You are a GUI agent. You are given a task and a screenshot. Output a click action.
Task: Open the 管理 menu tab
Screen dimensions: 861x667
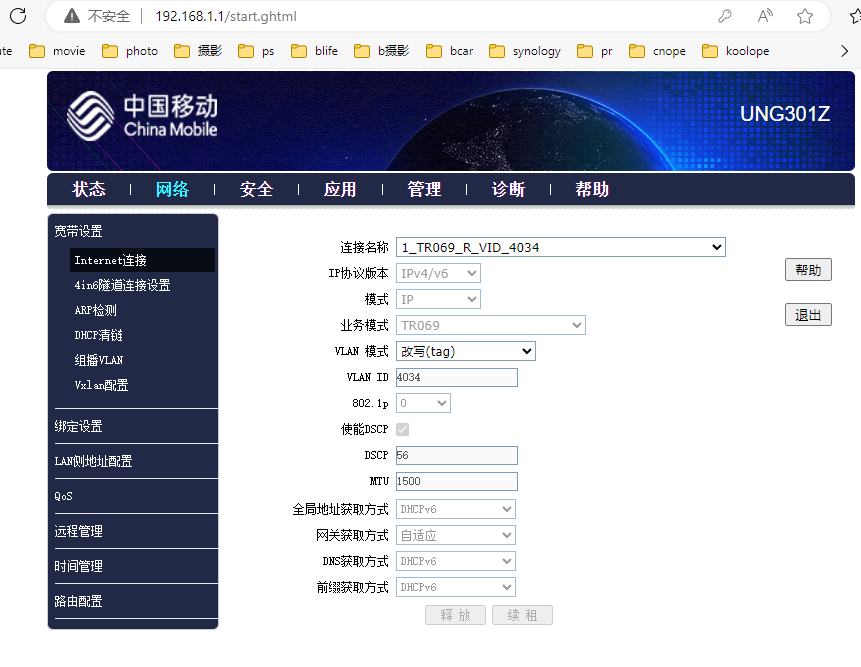pos(424,189)
